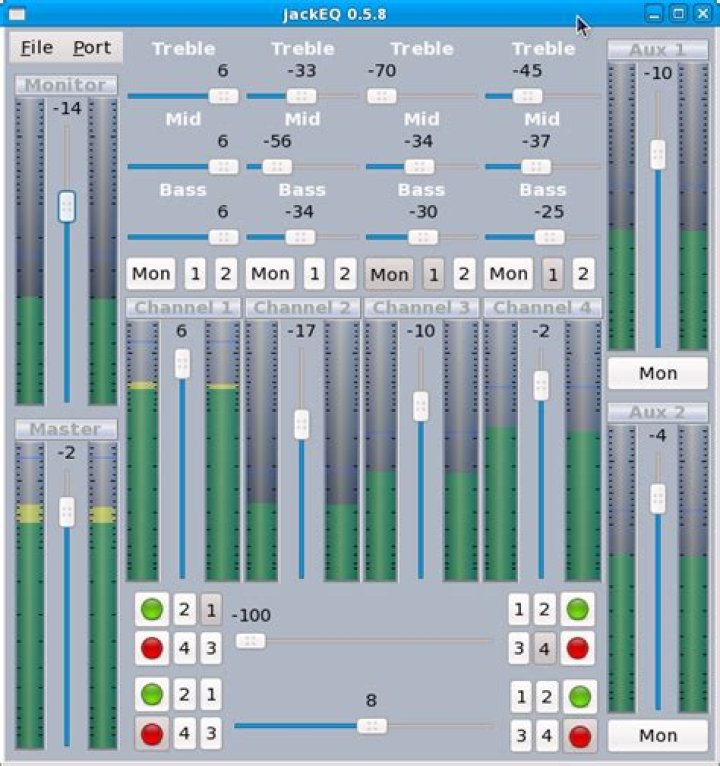Open the window menu icon in title bar
Screen dimensions: 720x766
pos(17,14)
